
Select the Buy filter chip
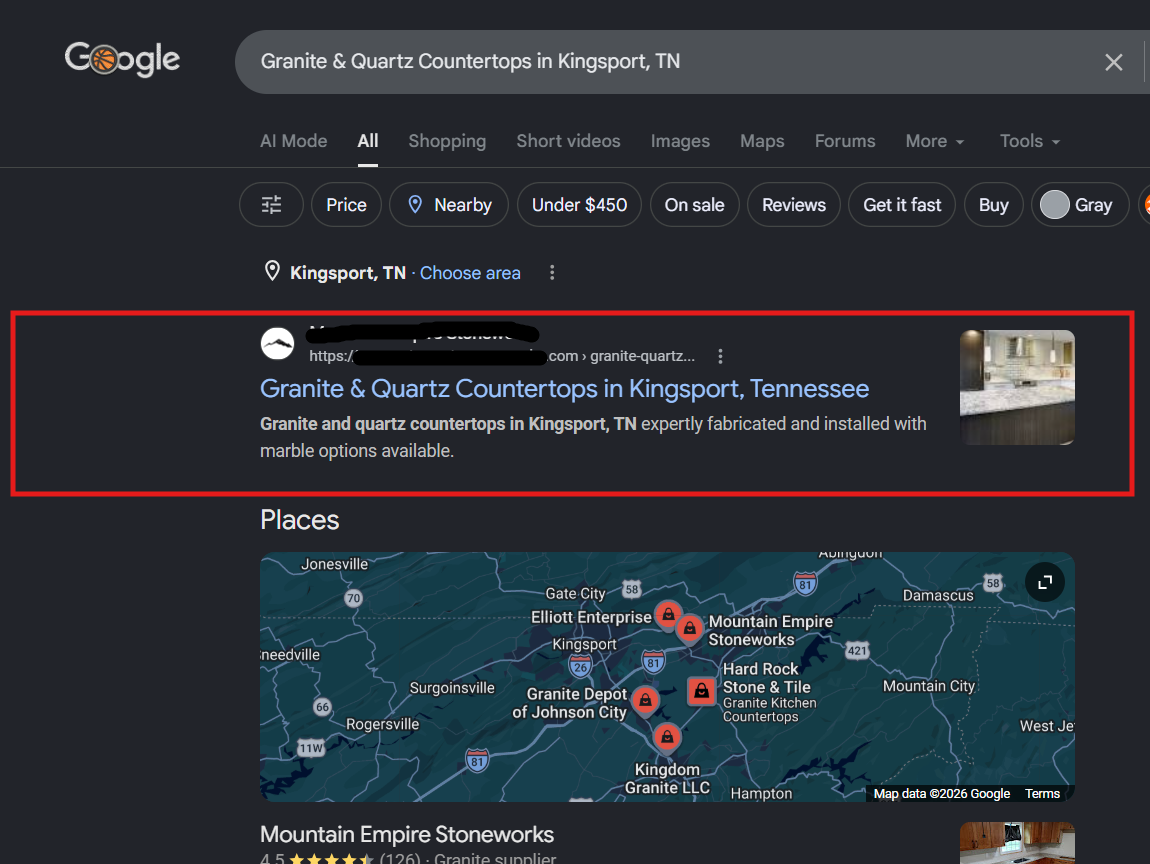[x=994, y=205]
